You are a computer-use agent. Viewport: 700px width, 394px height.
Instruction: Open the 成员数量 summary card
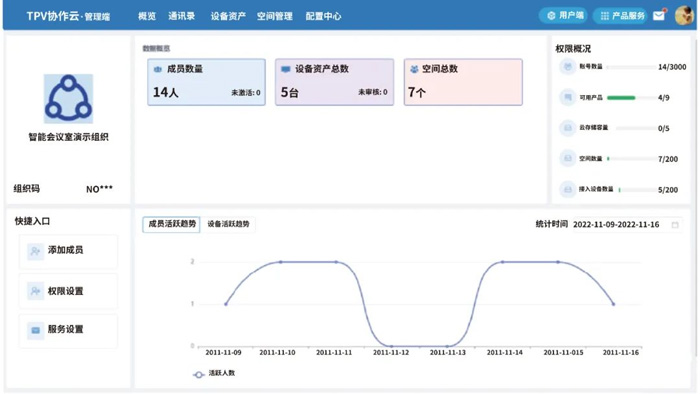[x=206, y=82]
